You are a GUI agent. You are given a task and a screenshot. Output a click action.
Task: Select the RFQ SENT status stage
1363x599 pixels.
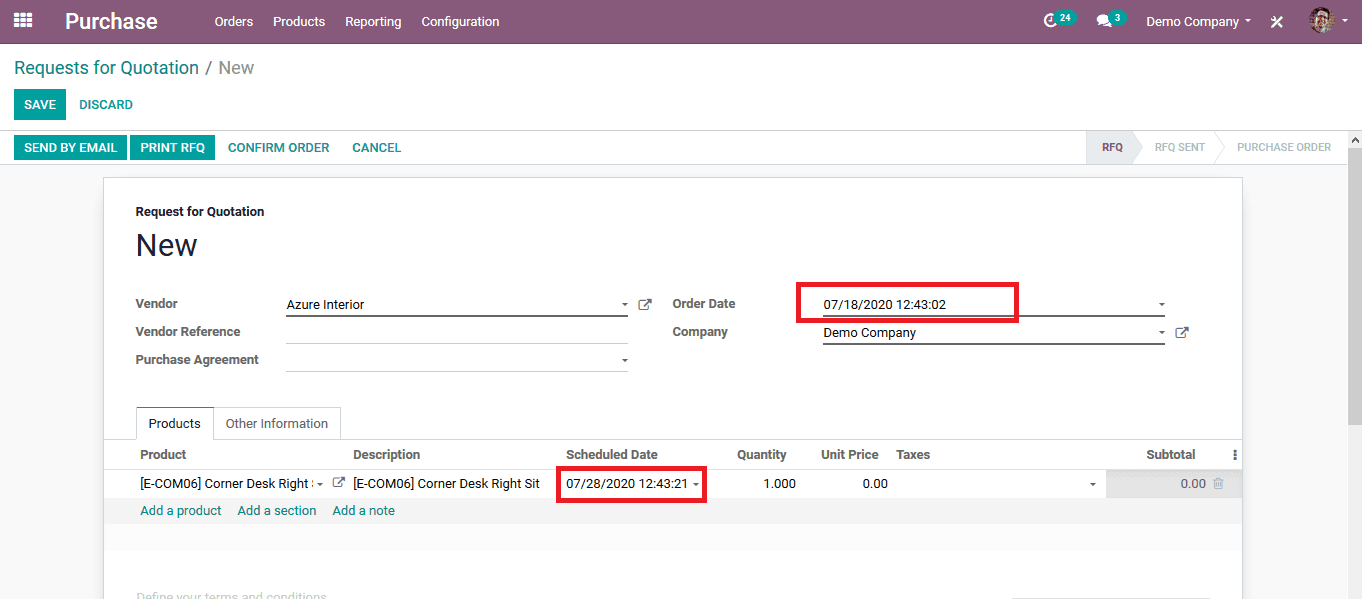(x=1179, y=147)
